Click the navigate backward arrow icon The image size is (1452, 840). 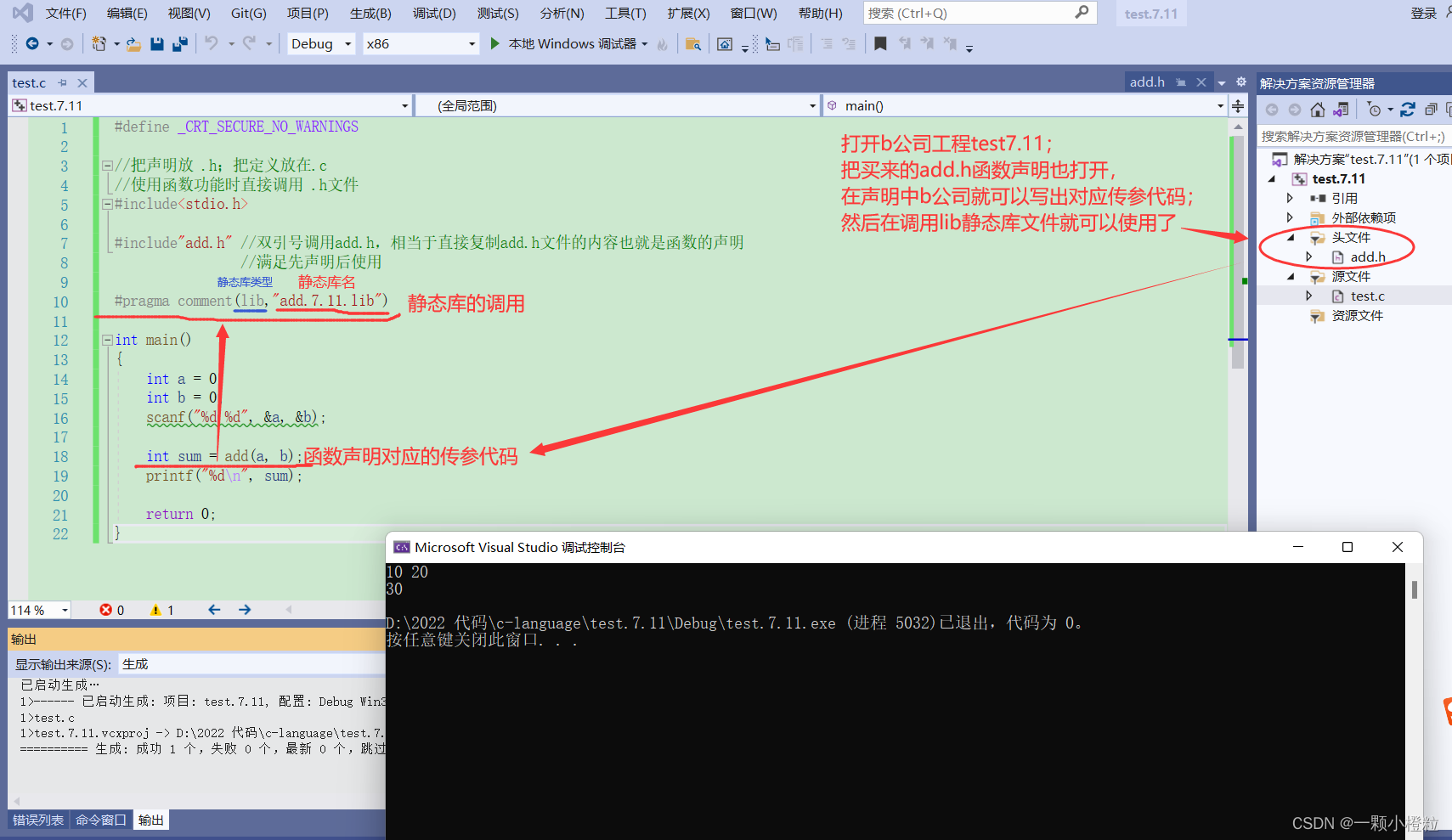pos(32,44)
